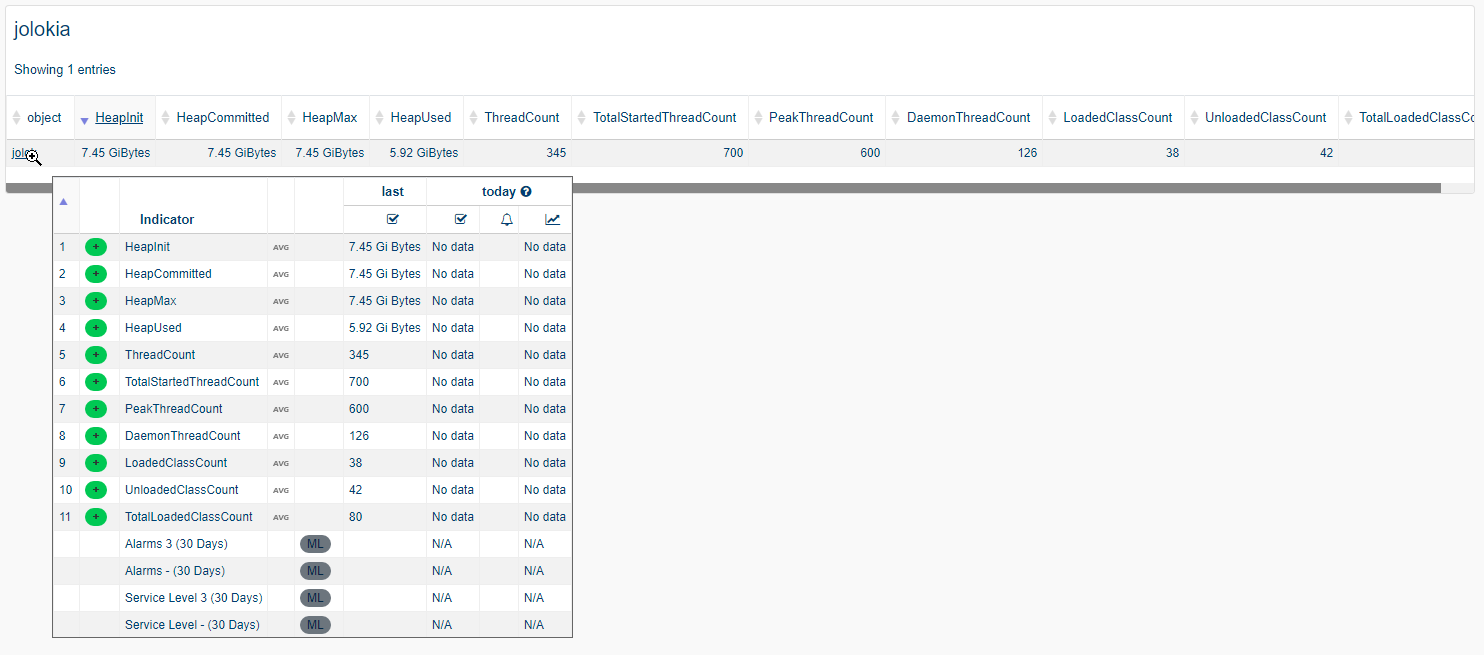Click the DaemonThreadCount column header
The height and width of the screenshot is (655, 1484).
click(967, 118)
